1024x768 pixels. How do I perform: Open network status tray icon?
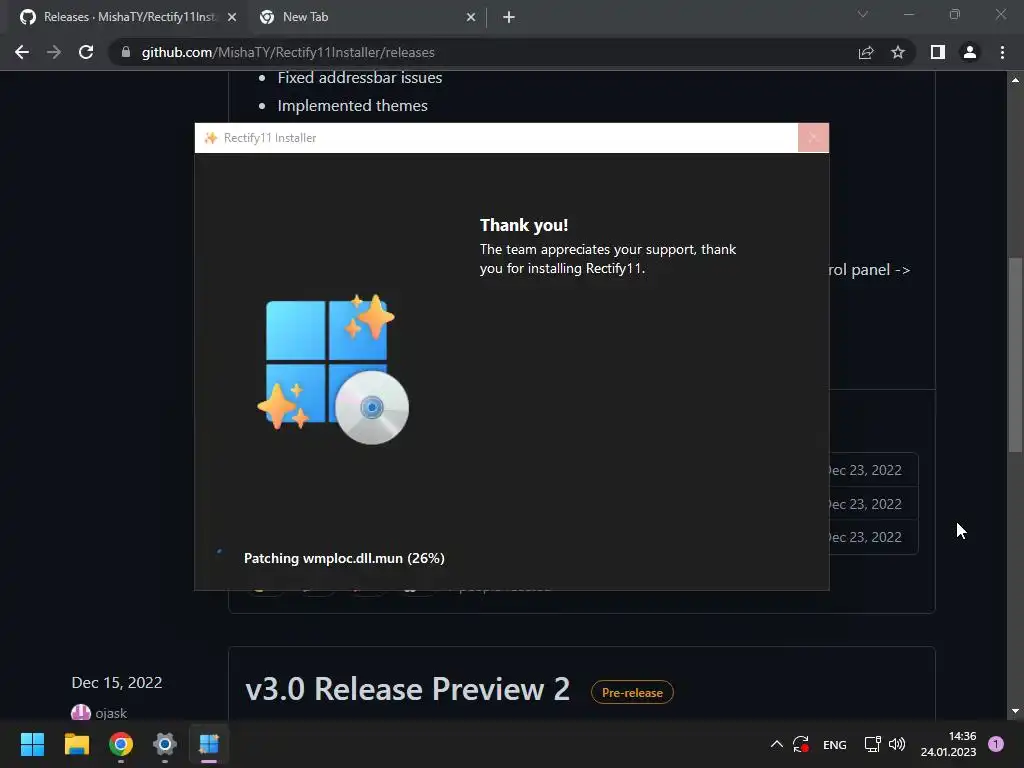pyautogui.click(x=872, y=744)
